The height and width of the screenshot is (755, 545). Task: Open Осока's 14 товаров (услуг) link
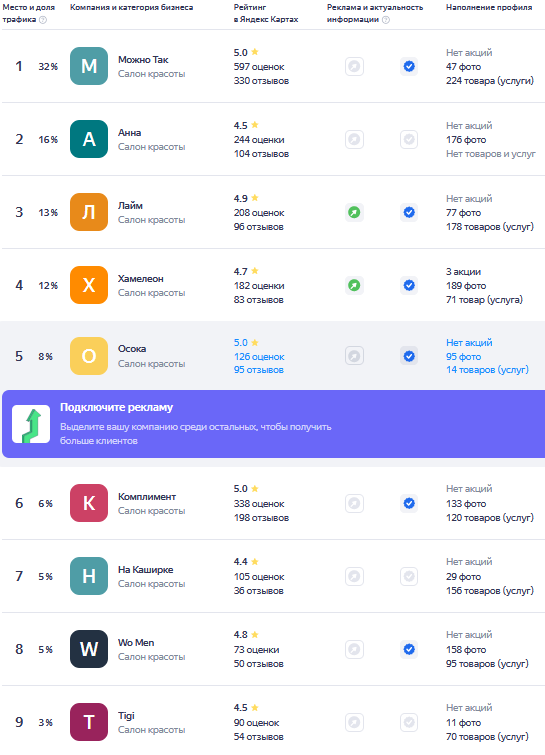[487, 370]
